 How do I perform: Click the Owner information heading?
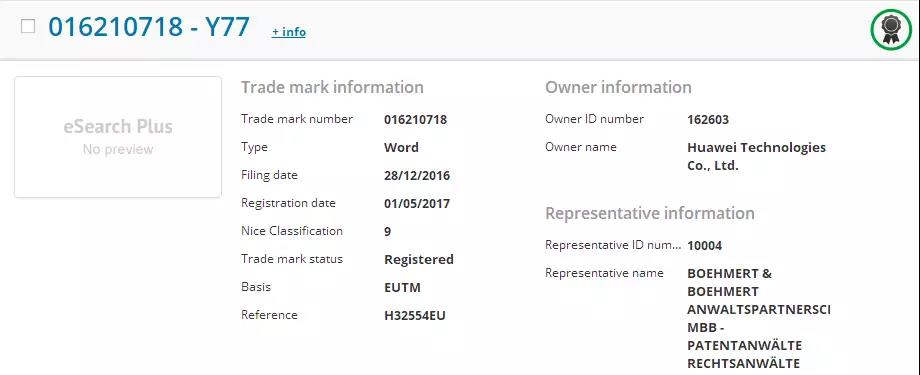[x=618, y=87]
